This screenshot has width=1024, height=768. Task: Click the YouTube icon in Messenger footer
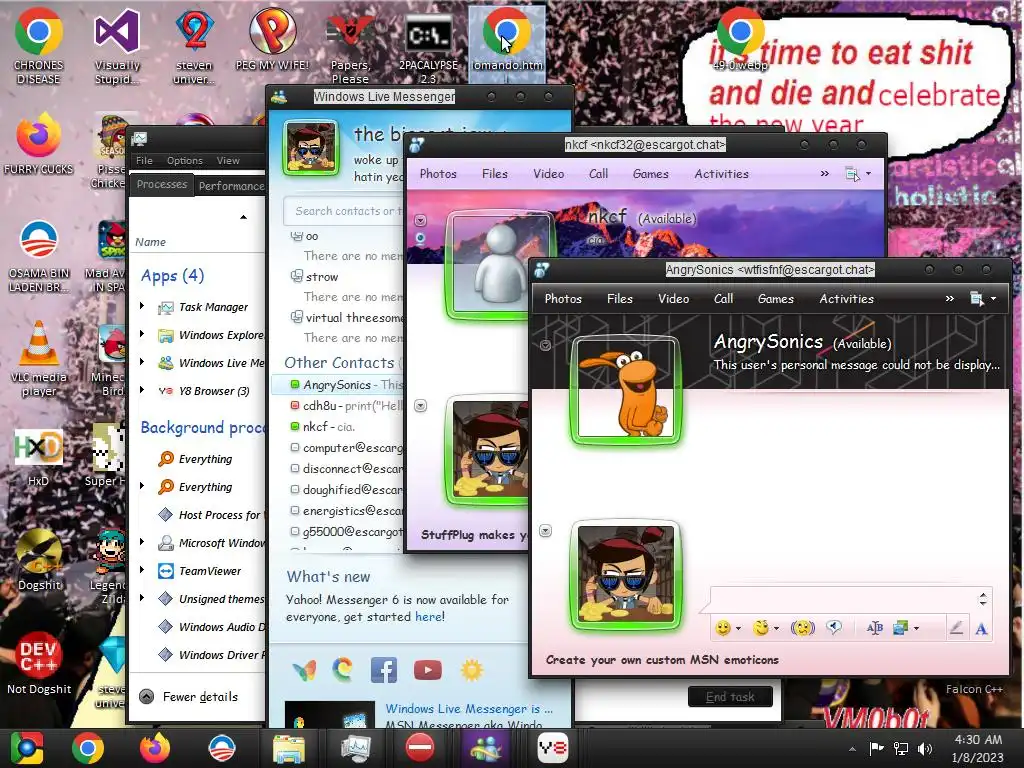pos(428,670)
